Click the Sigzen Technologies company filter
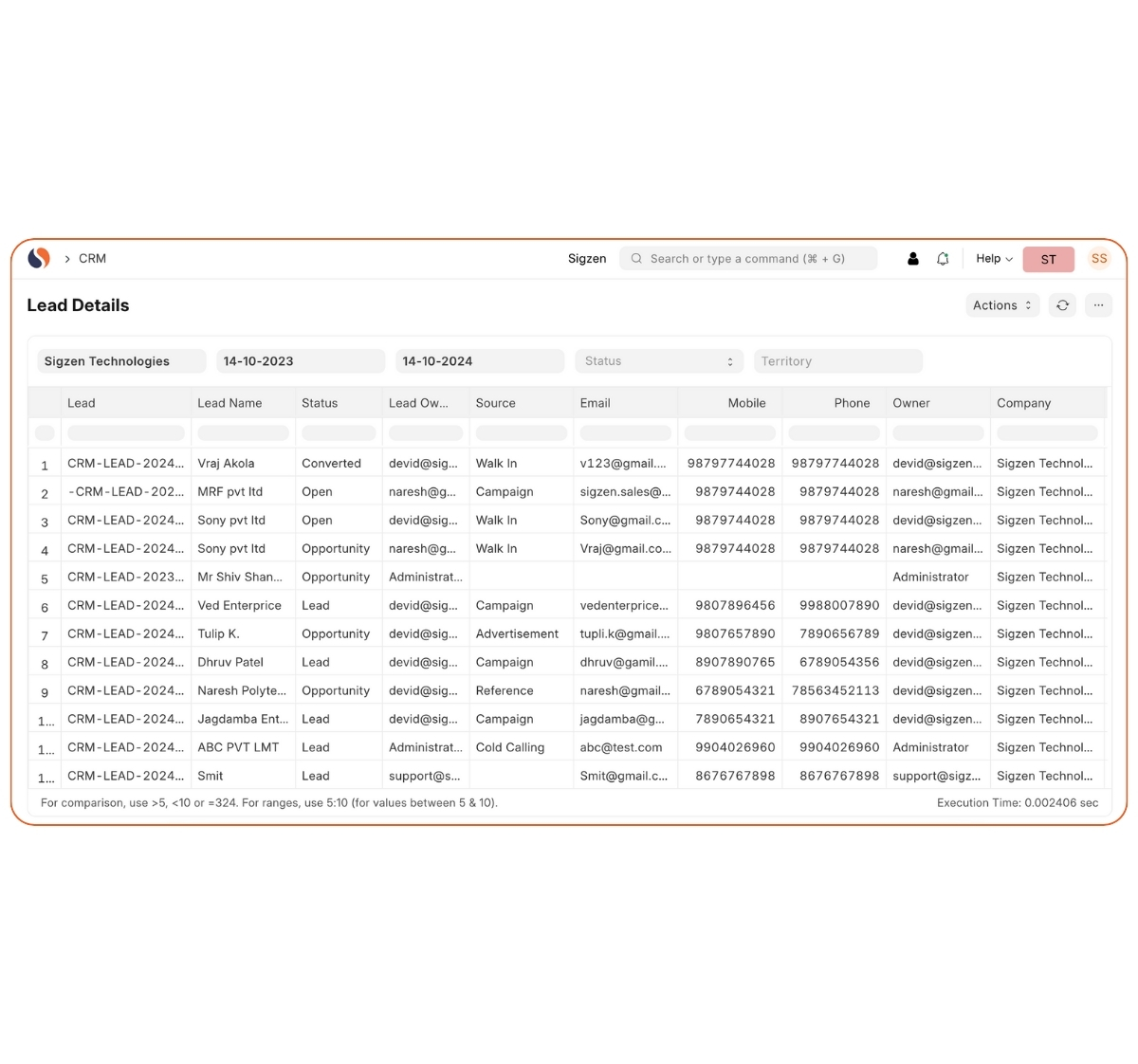 [x=121, y=361]
